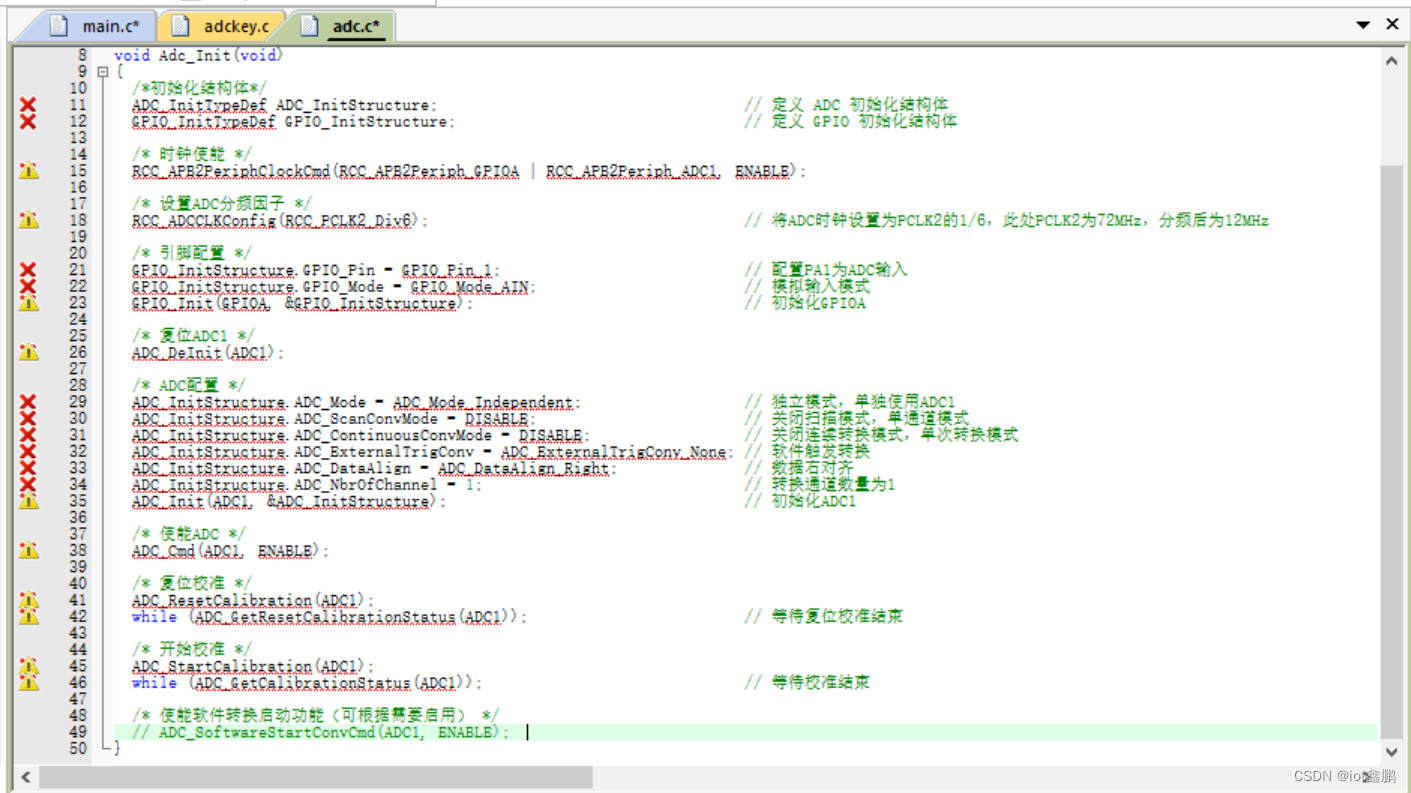1411x793 pixels.
Task: Click the comment mentioning 72MHz on line 18
Action: point(1006,221)
